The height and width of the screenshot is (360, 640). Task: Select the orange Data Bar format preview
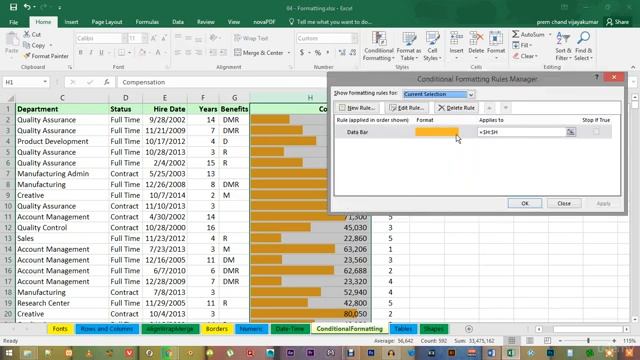(437, 132)
